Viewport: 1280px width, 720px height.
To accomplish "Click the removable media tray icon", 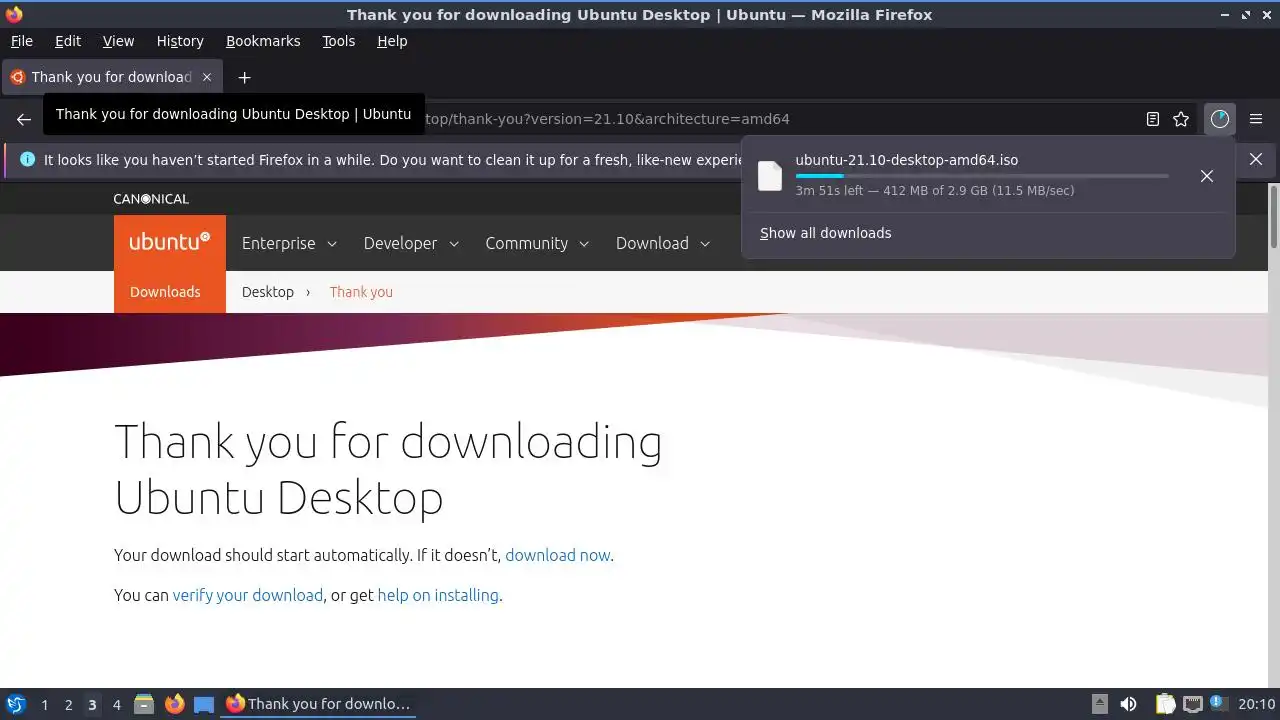I will tap(1099, 704).
